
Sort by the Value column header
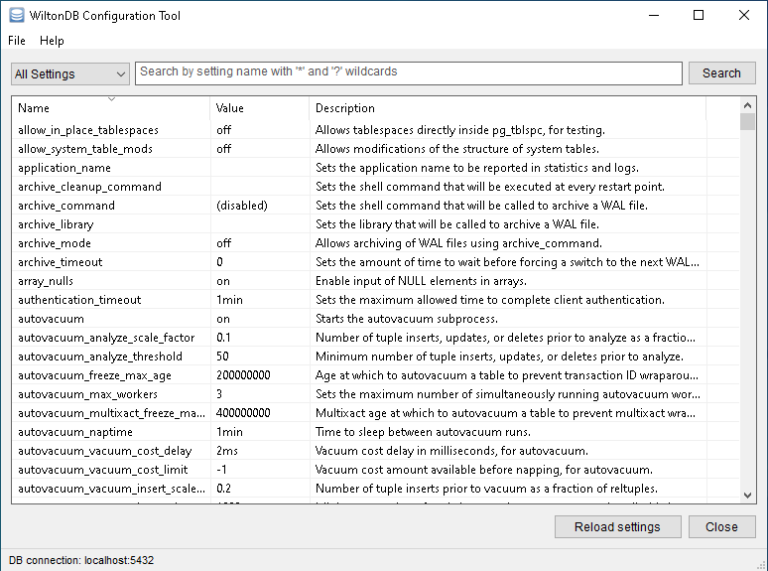click(258, 108)
